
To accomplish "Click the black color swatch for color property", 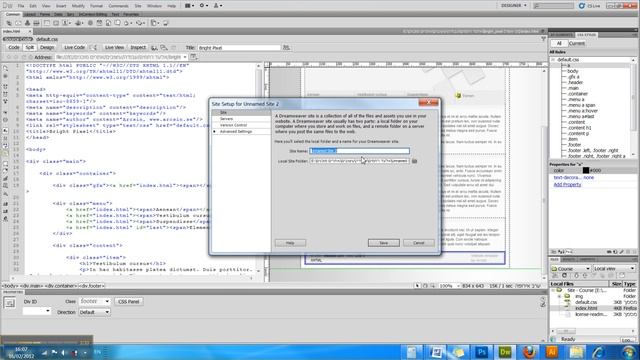I will coord(586,170).
